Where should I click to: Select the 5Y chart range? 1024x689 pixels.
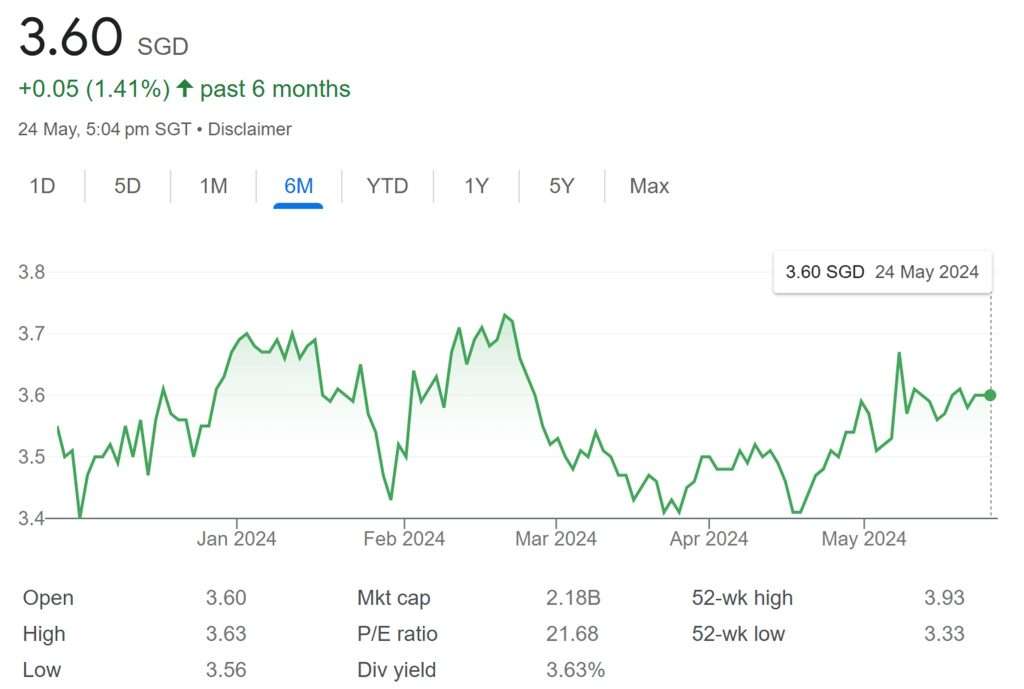[561, 186]
